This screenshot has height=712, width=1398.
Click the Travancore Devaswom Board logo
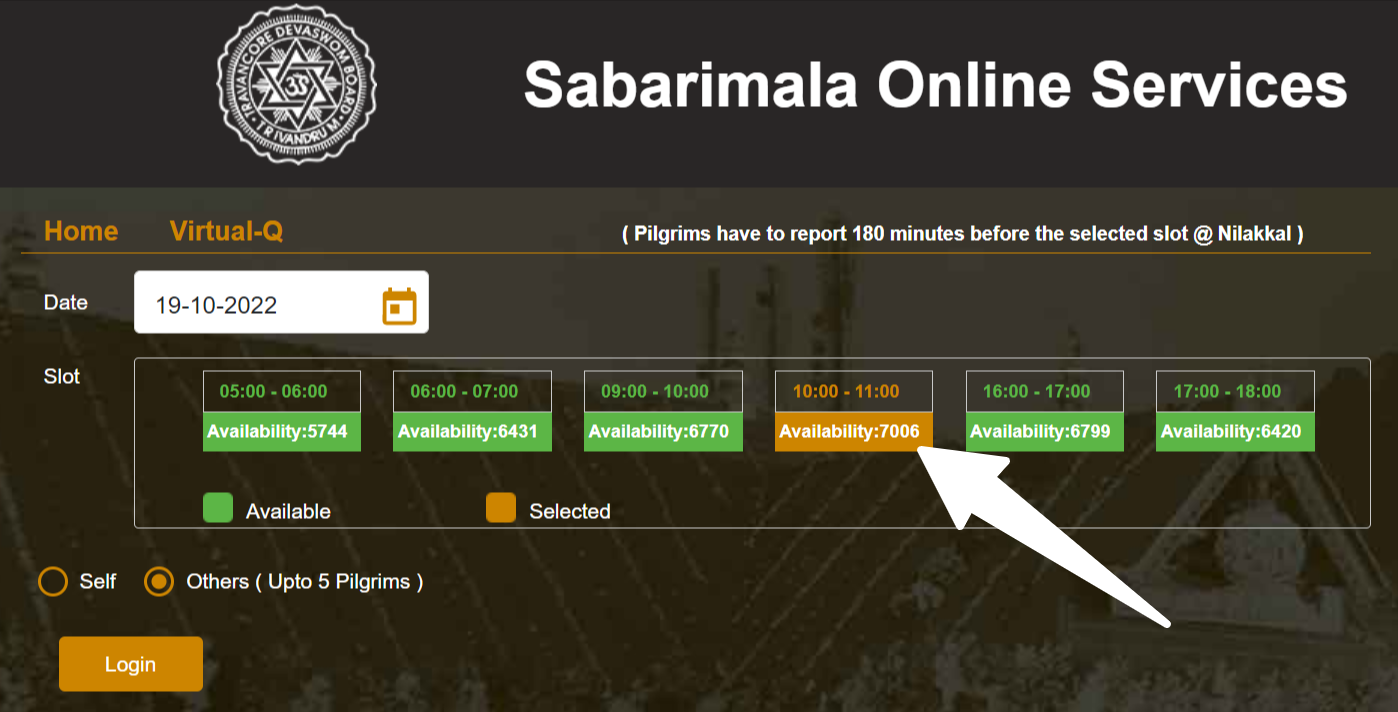point(296,85)
